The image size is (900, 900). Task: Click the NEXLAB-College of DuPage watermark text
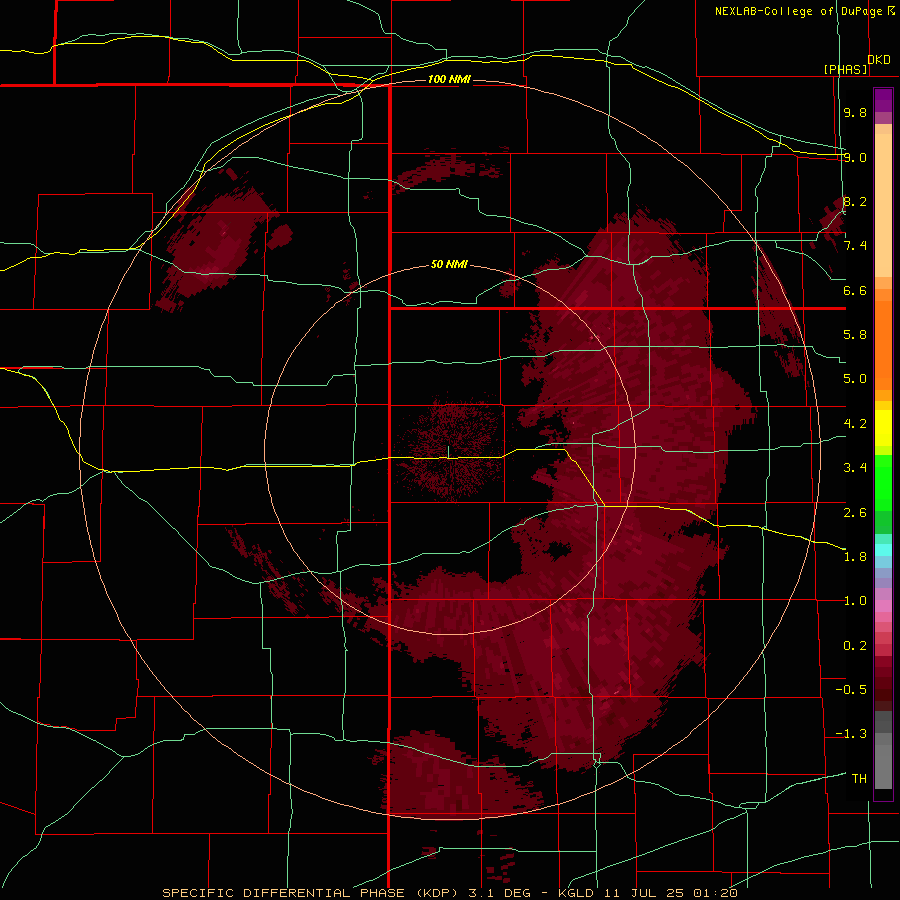(x=805, y=11)
